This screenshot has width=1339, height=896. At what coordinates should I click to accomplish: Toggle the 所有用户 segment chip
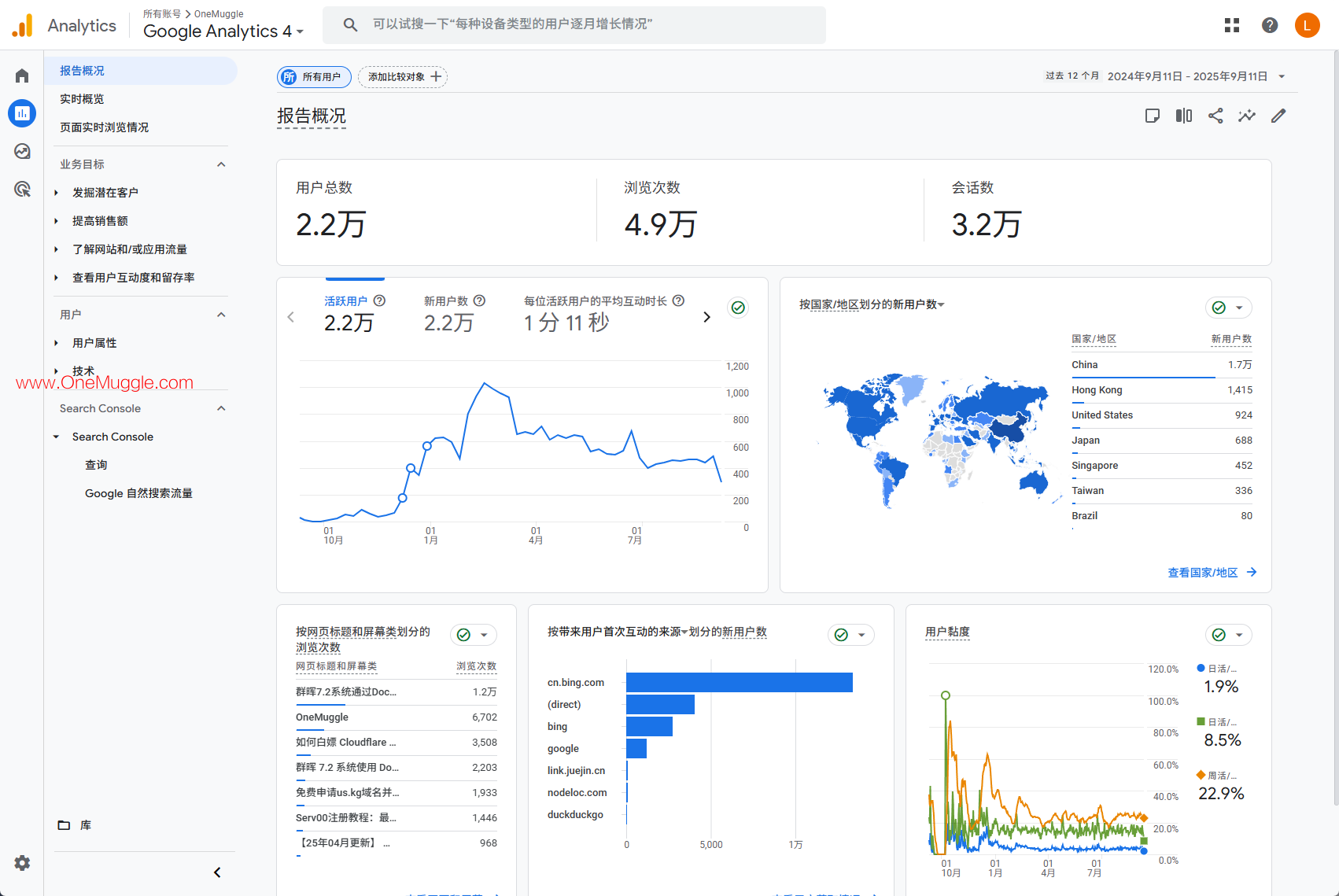point(314,76)
